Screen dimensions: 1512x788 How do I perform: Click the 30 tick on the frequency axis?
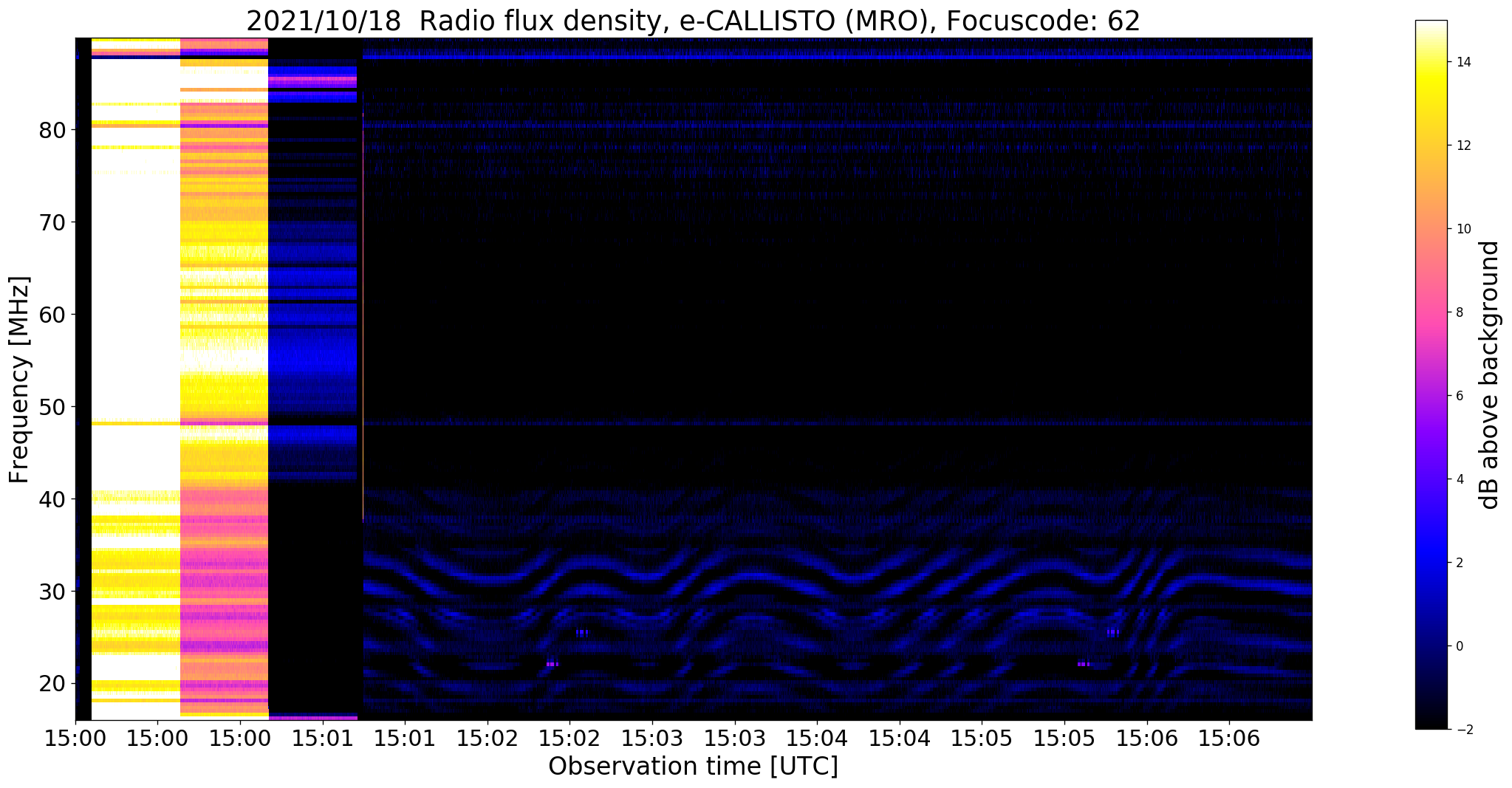54,592
